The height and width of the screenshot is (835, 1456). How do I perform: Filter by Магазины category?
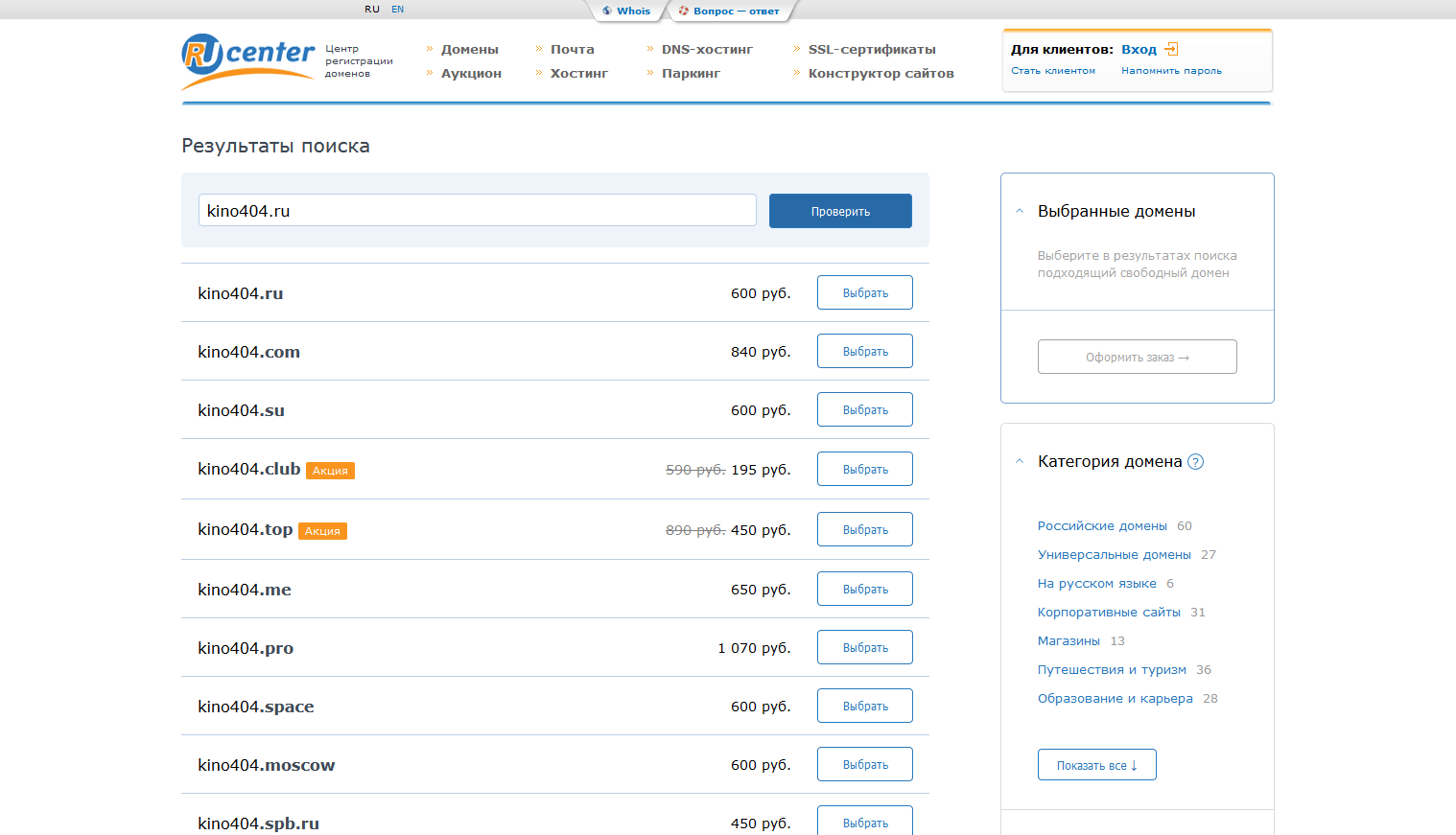(x=1069, y=641)
